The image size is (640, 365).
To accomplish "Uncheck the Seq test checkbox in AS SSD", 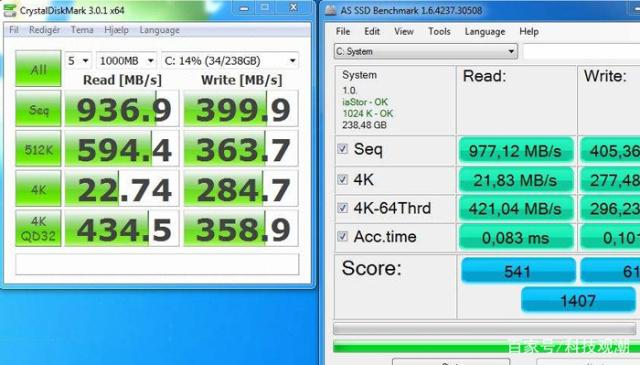I will click(x=342, y=149).
